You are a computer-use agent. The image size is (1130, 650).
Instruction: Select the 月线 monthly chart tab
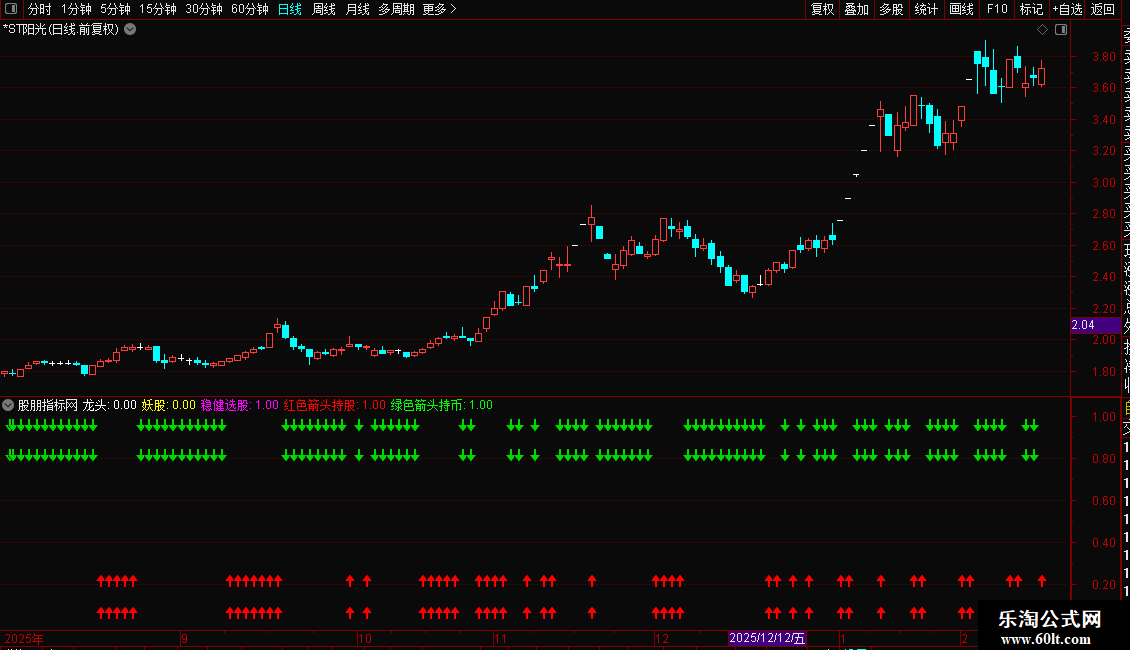coord(357,9)
